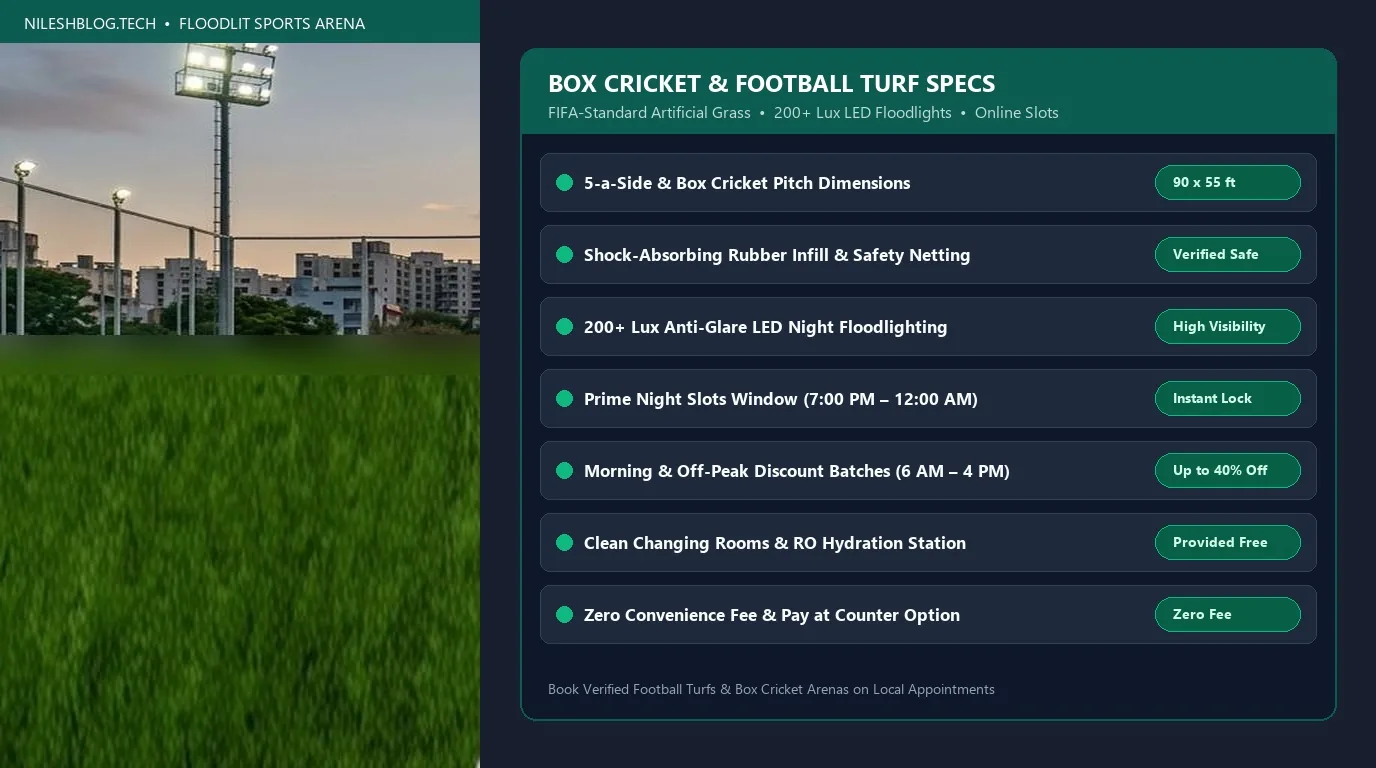Image resolution: width=1376 pixels, height=768 pixels.
Task: Click the green dot beside Prime Night Slots Window
Action: 564,399
